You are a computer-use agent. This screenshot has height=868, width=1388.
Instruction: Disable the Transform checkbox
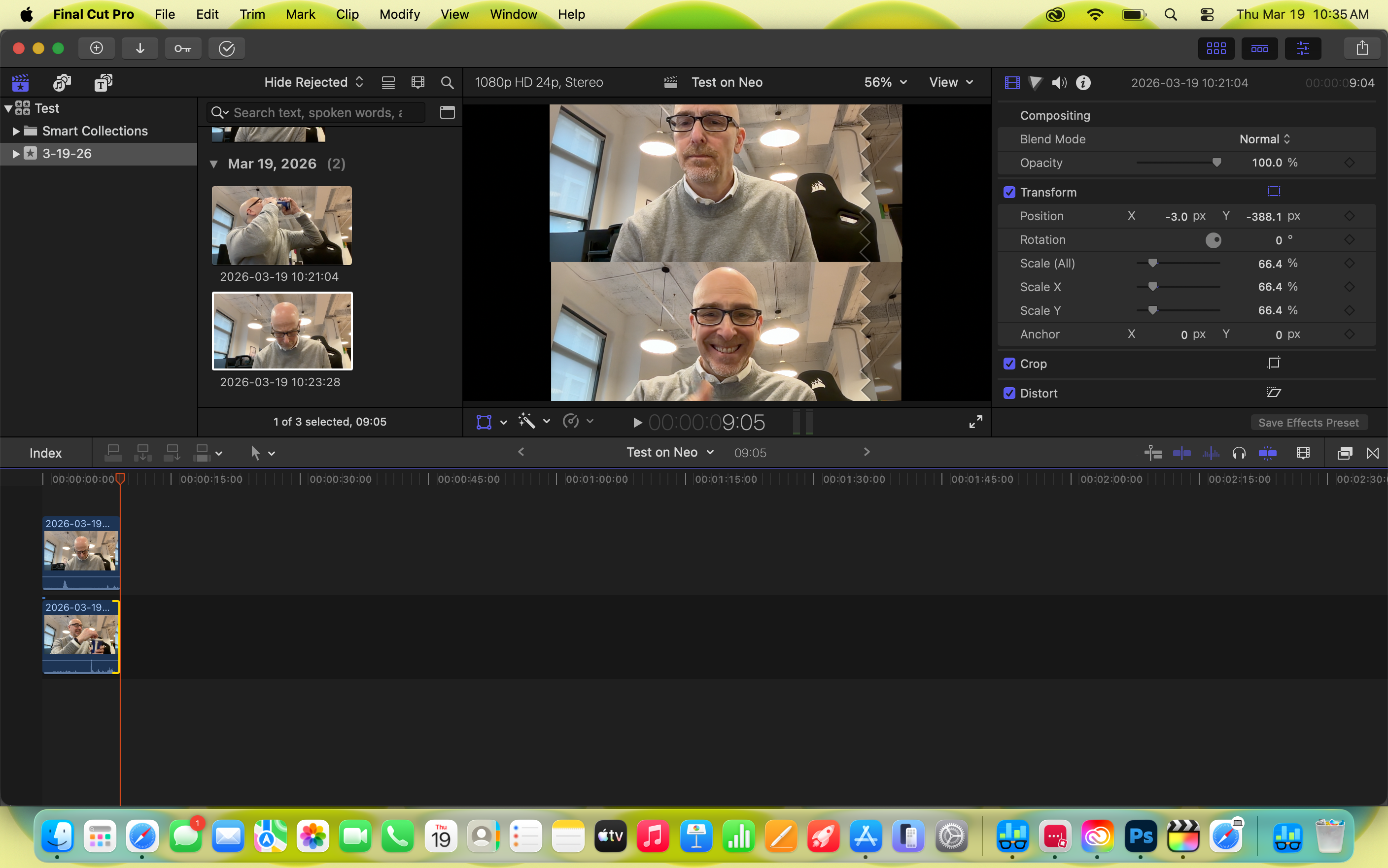(1009, 192)
